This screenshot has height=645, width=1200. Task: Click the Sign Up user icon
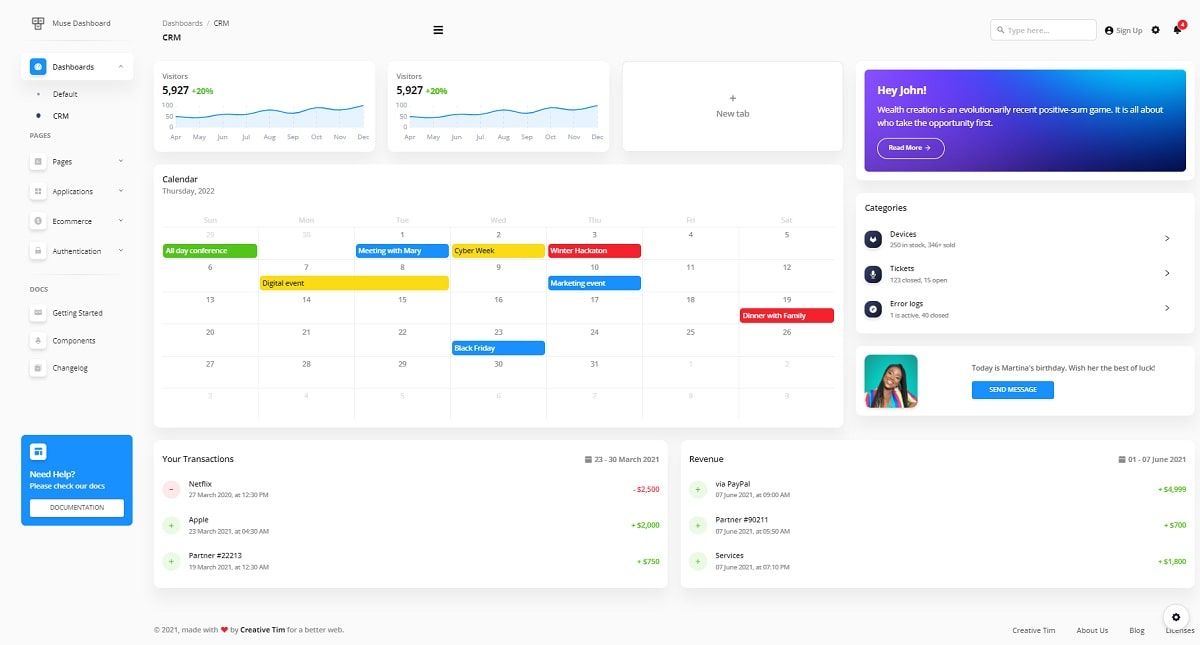click(1109, 29)
